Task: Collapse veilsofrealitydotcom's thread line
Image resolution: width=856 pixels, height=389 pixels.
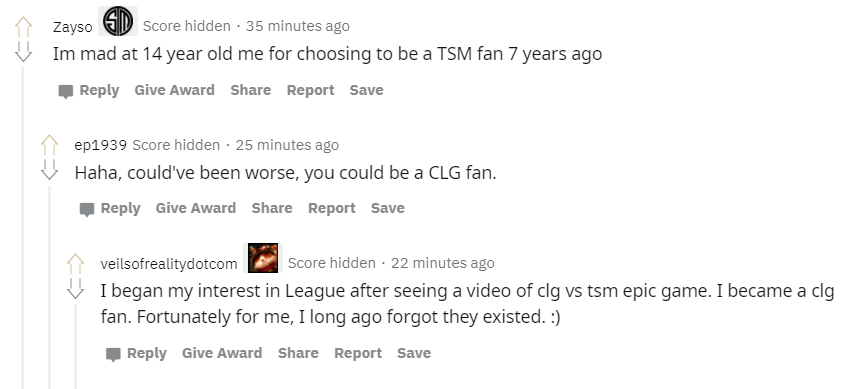Action: click(x=75, y=346)
